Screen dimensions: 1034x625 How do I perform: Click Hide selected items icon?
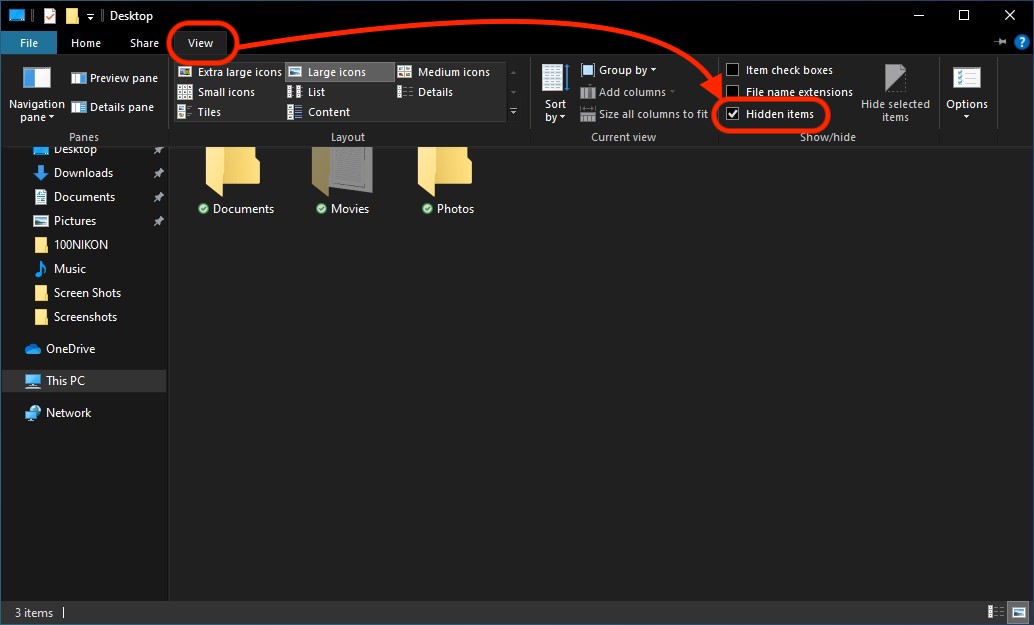tap(895, 78)
